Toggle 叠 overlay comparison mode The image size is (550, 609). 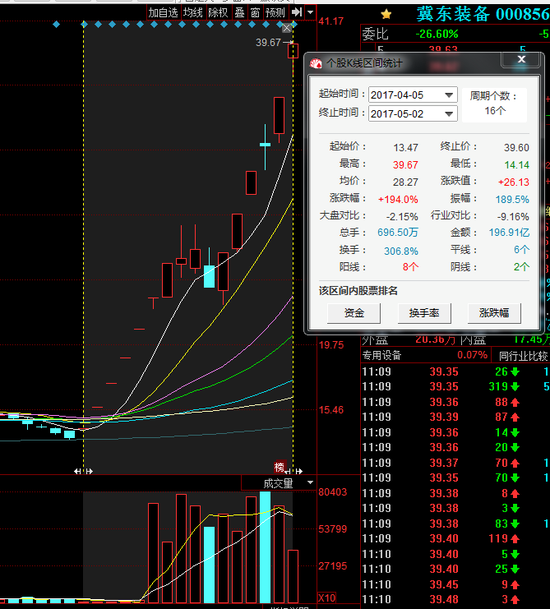coord(240,12)
